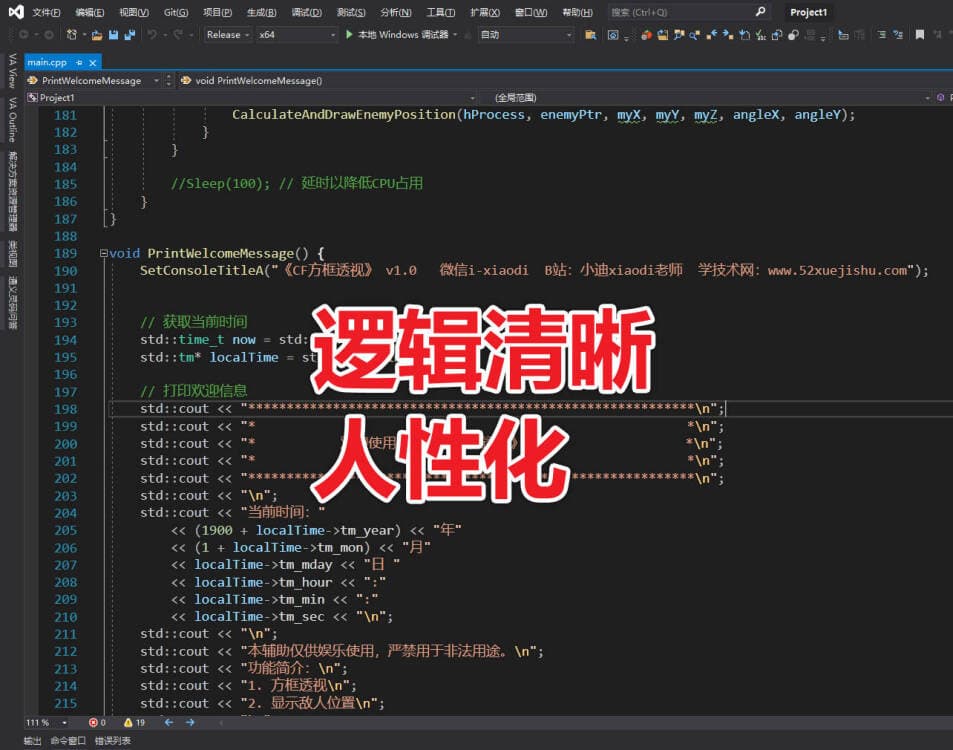The image size is (953, 750).
Task: Click the yellow warning count indicator
Action: [128, 722]
